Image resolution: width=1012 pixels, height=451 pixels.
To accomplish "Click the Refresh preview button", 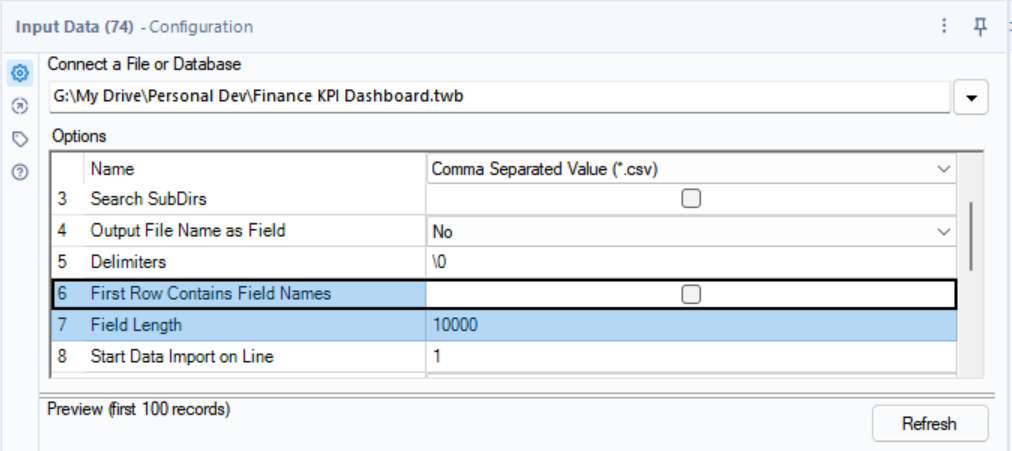I will 929,424.
